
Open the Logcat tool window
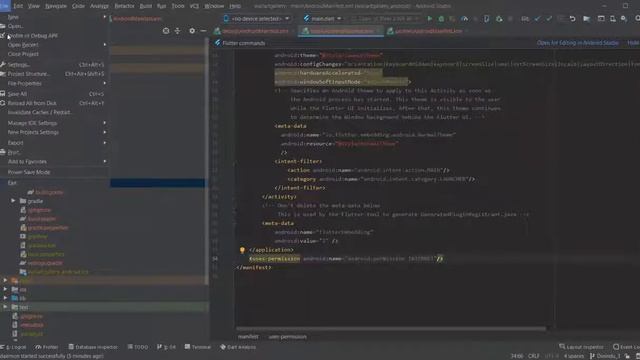pos(13,347)
